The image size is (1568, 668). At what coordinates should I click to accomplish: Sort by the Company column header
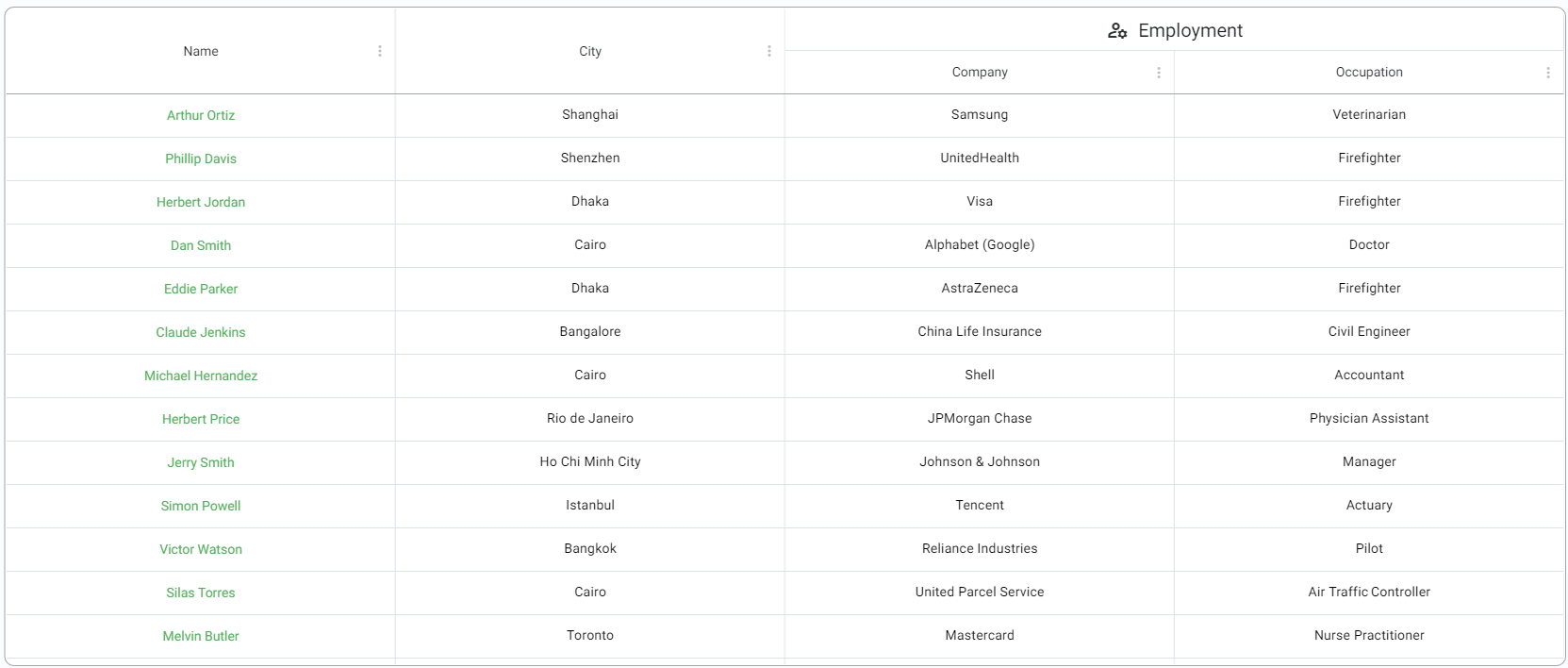980,73
